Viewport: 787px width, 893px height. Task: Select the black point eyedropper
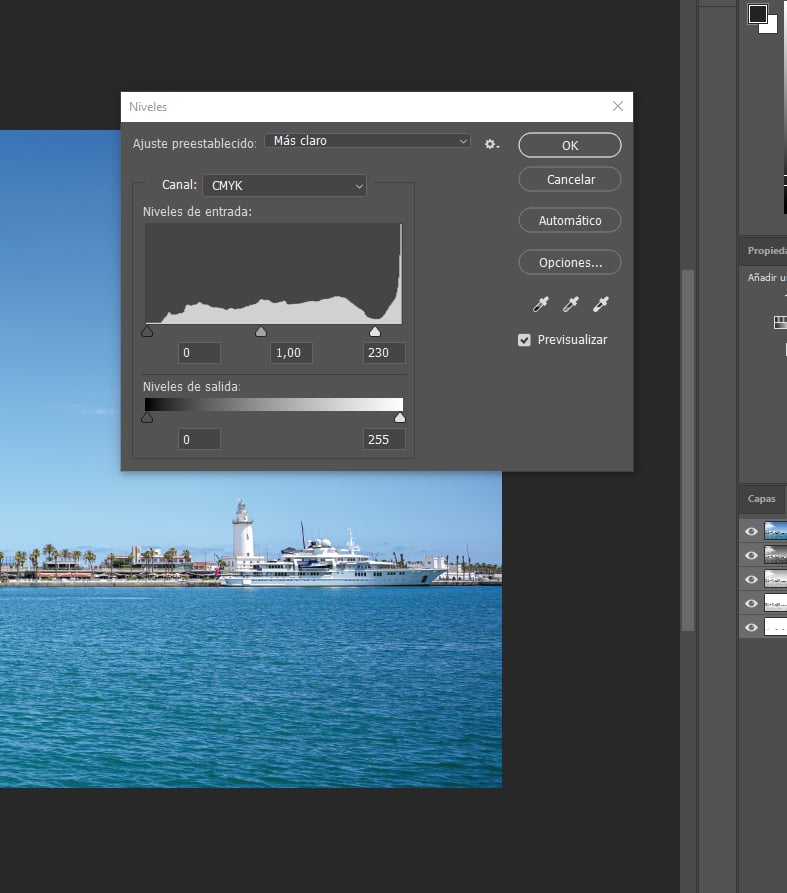(x=541, y=304)
